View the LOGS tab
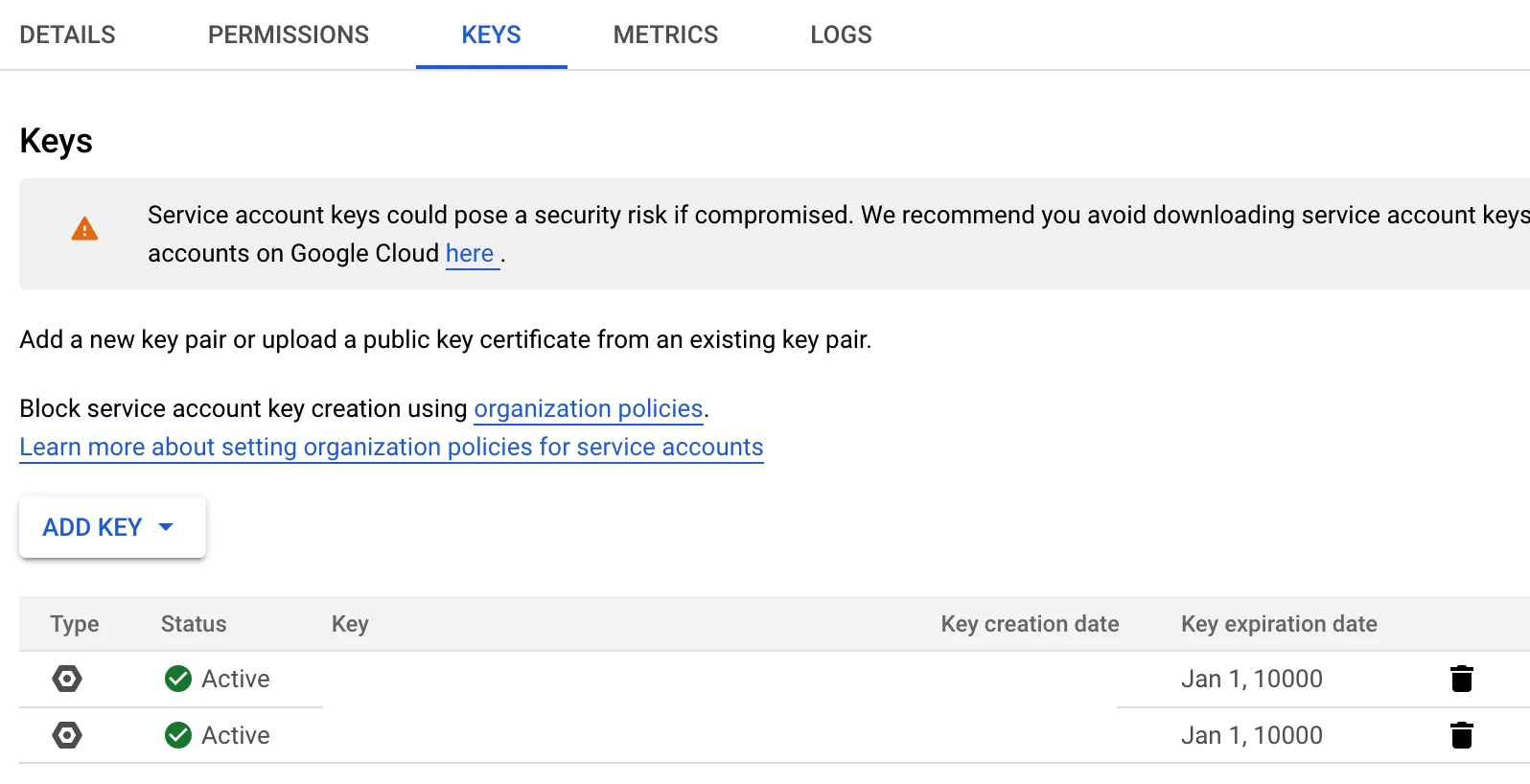The height and width of the screenshot is (784, 1530). 841,35
